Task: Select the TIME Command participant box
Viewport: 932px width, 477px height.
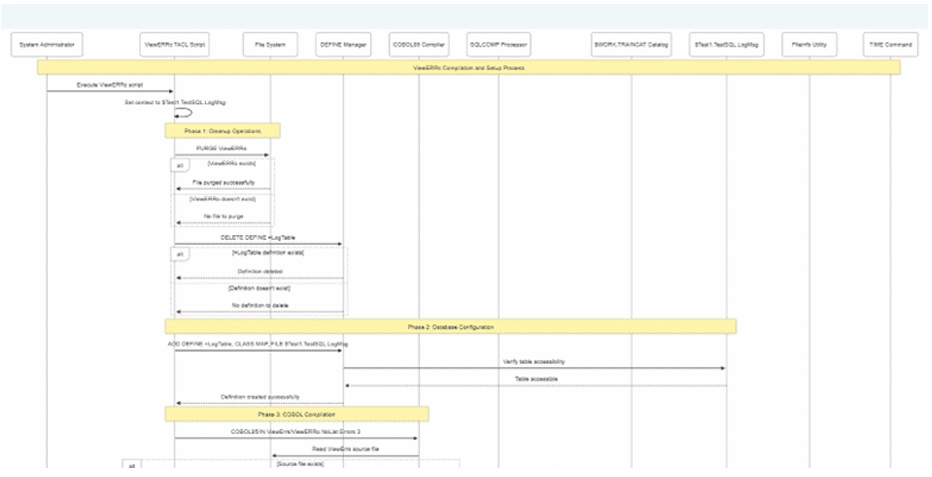Action: (890, 45)
